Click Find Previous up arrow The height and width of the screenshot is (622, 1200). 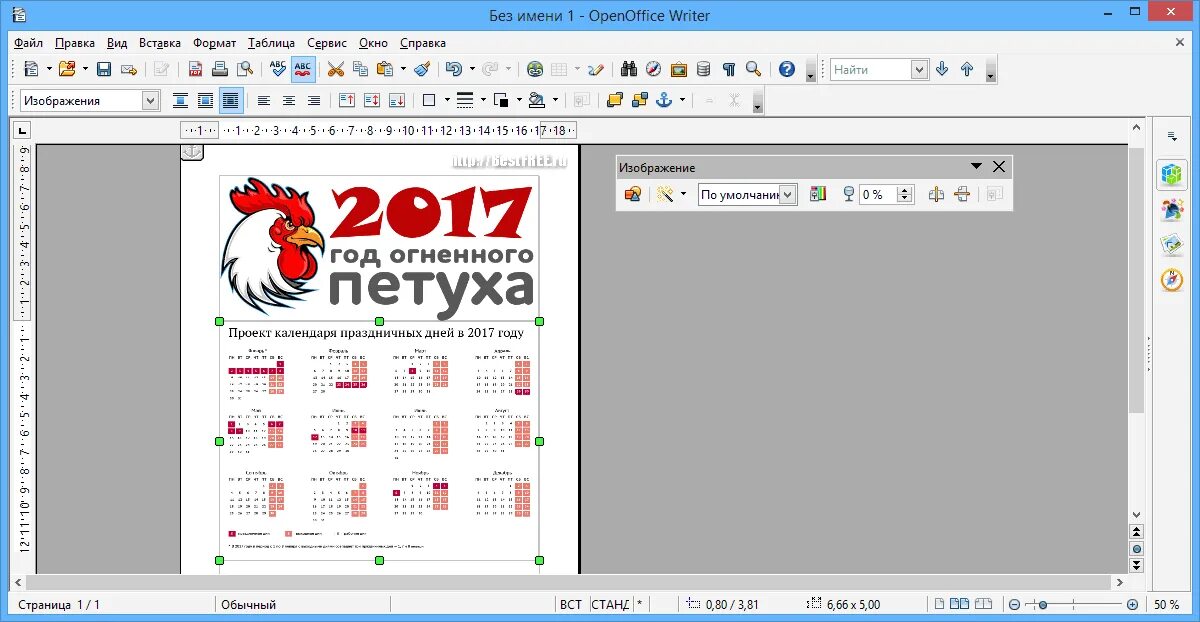(x=967, y=69)
